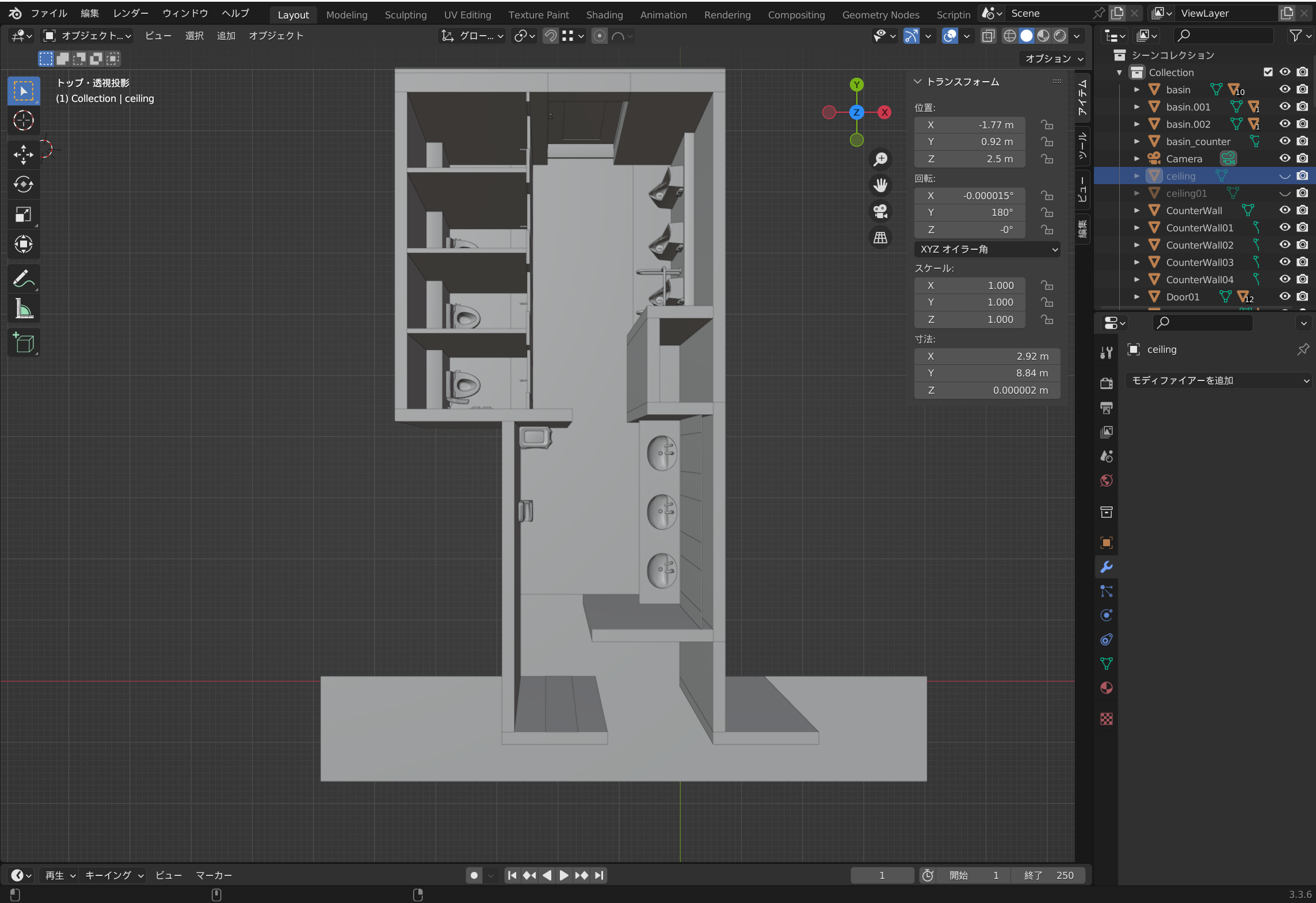Lock the position X value
This screenshot has width=1316, height=903.
click(x=1047, y=125)
